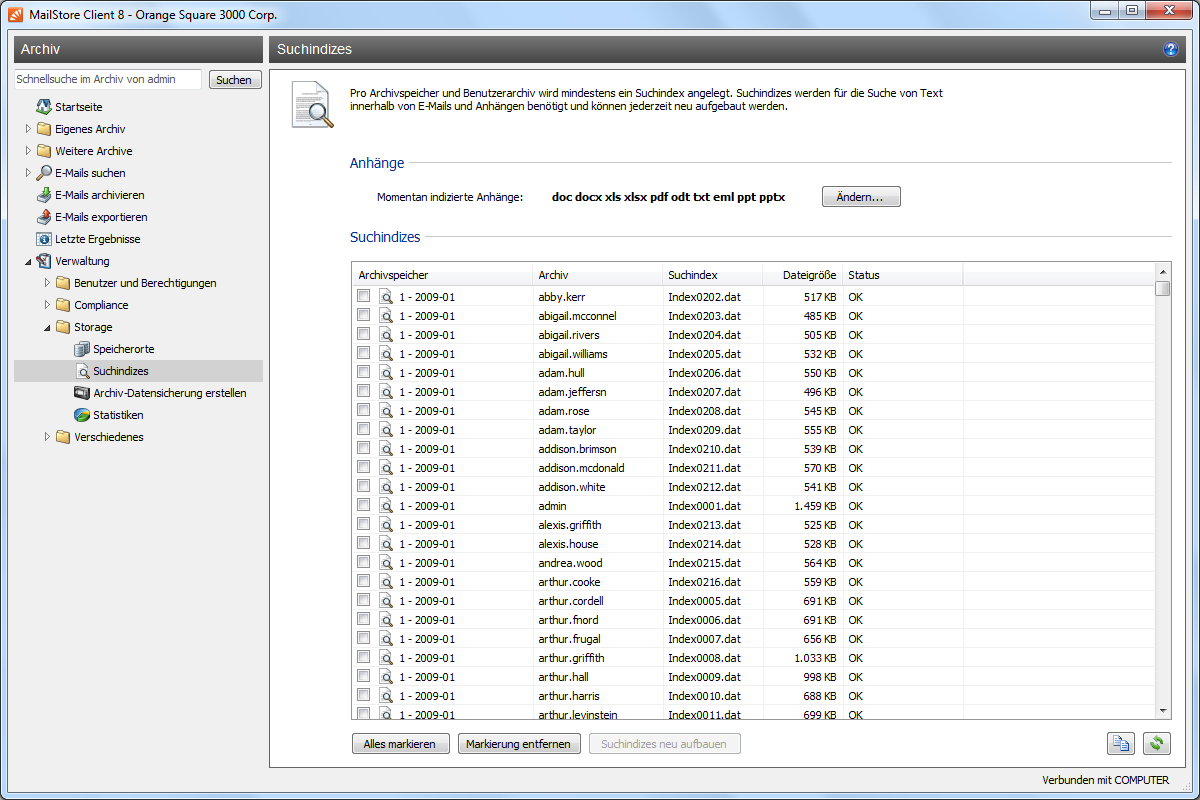
Task: Click the E-Mails exportieren icon
Action: 44,217
